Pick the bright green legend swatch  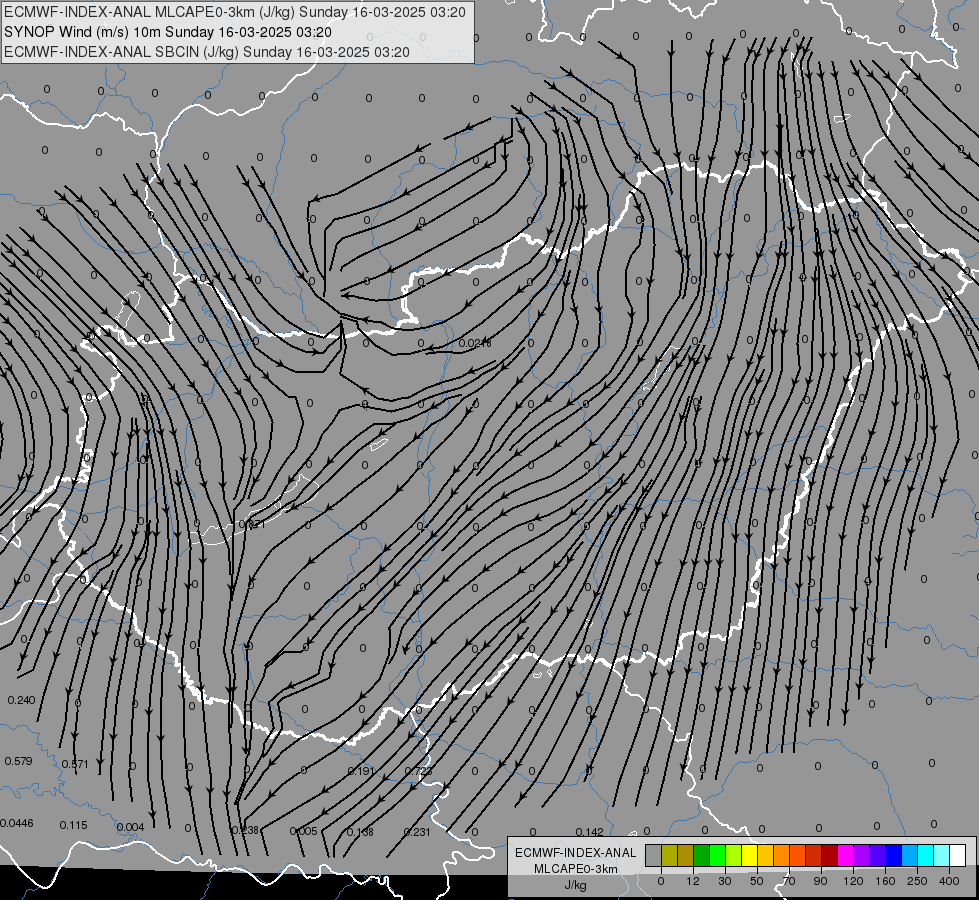click(x=717, y=855)
